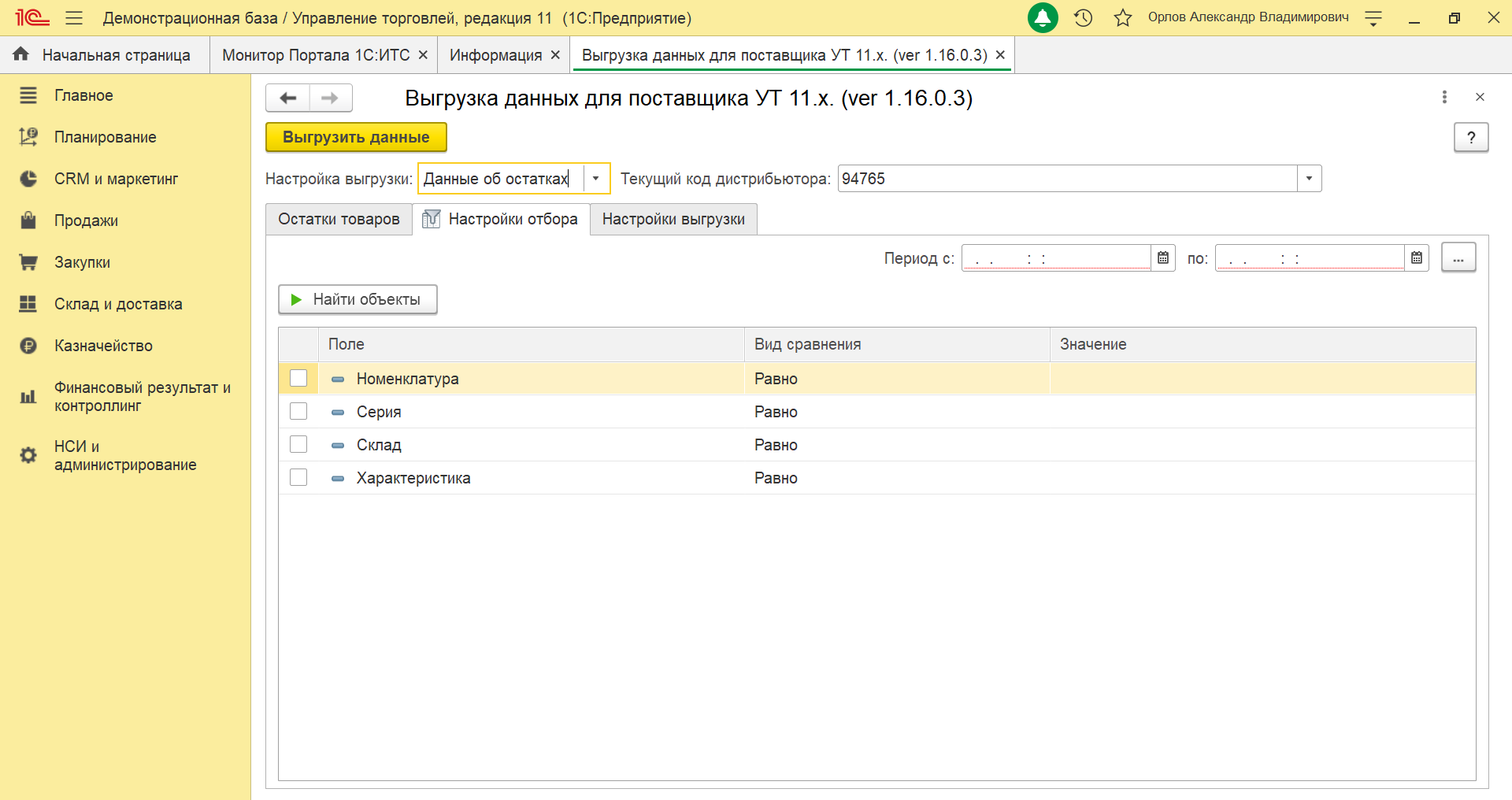Image resolution: width=1512 pixels, height=800 pixels.
Task: Switch to Настройки выгрузки tab
Action: coord(673,219)
